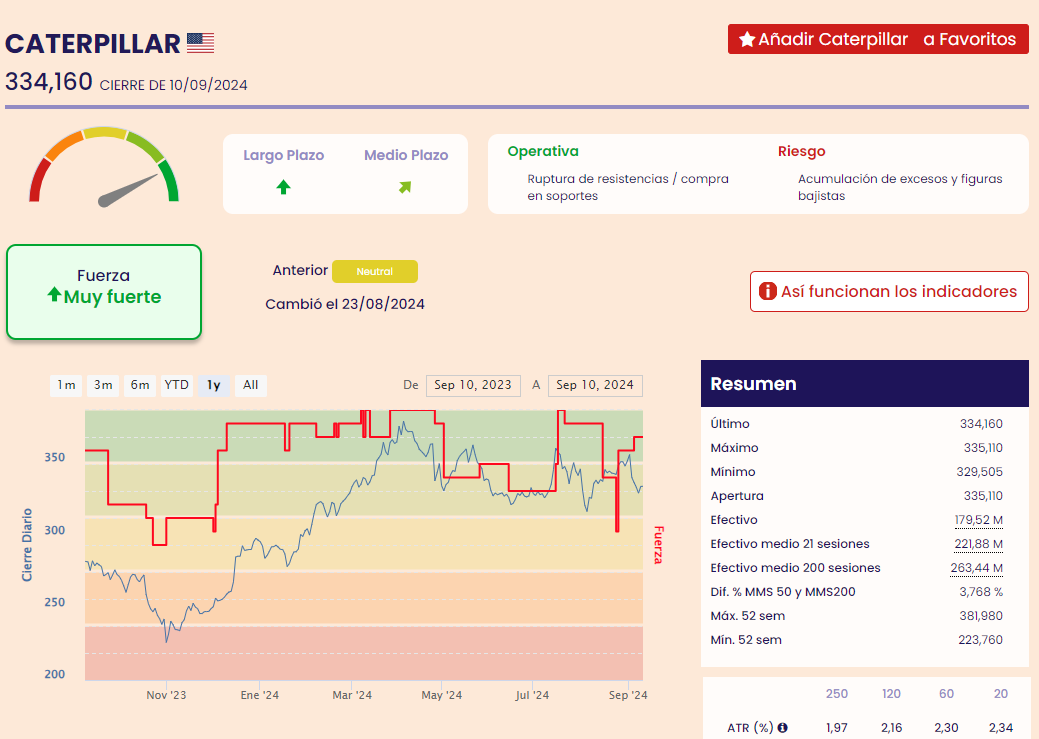Click the Largo Plazo label

point(284,155)
